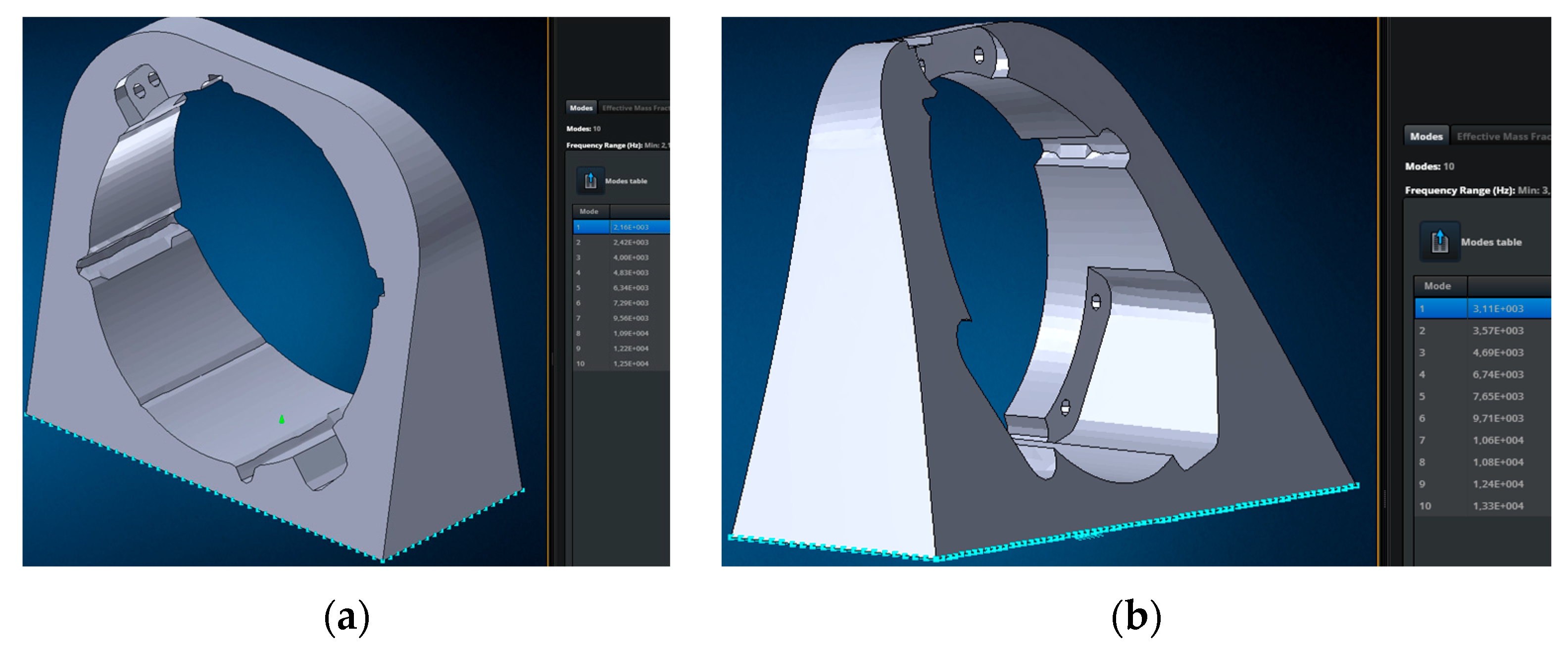Select mode row with frequency 9,71E+003
1568x647 pixels.
coord(1497,418)
